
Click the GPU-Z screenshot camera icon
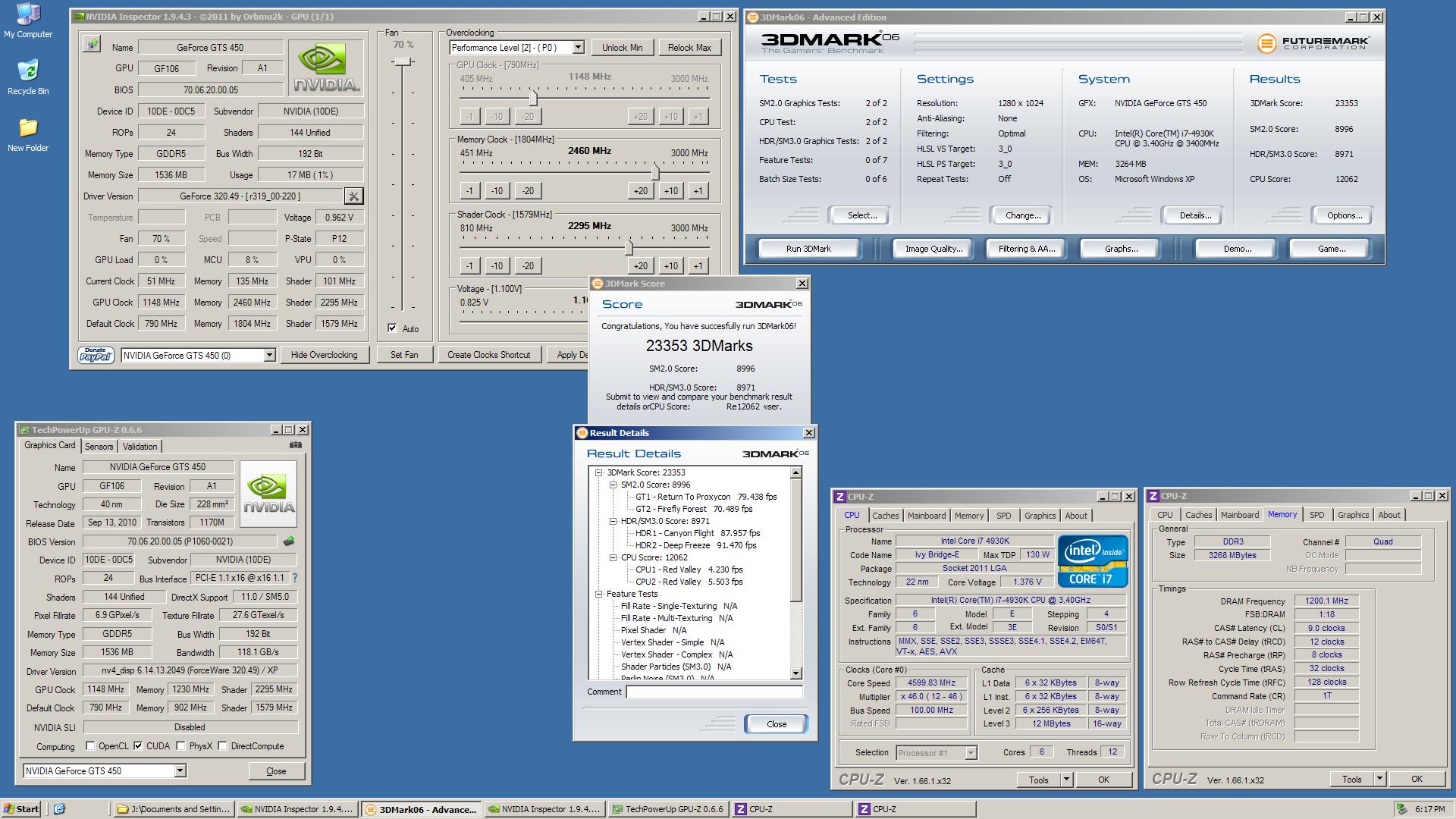coord(296,445)
